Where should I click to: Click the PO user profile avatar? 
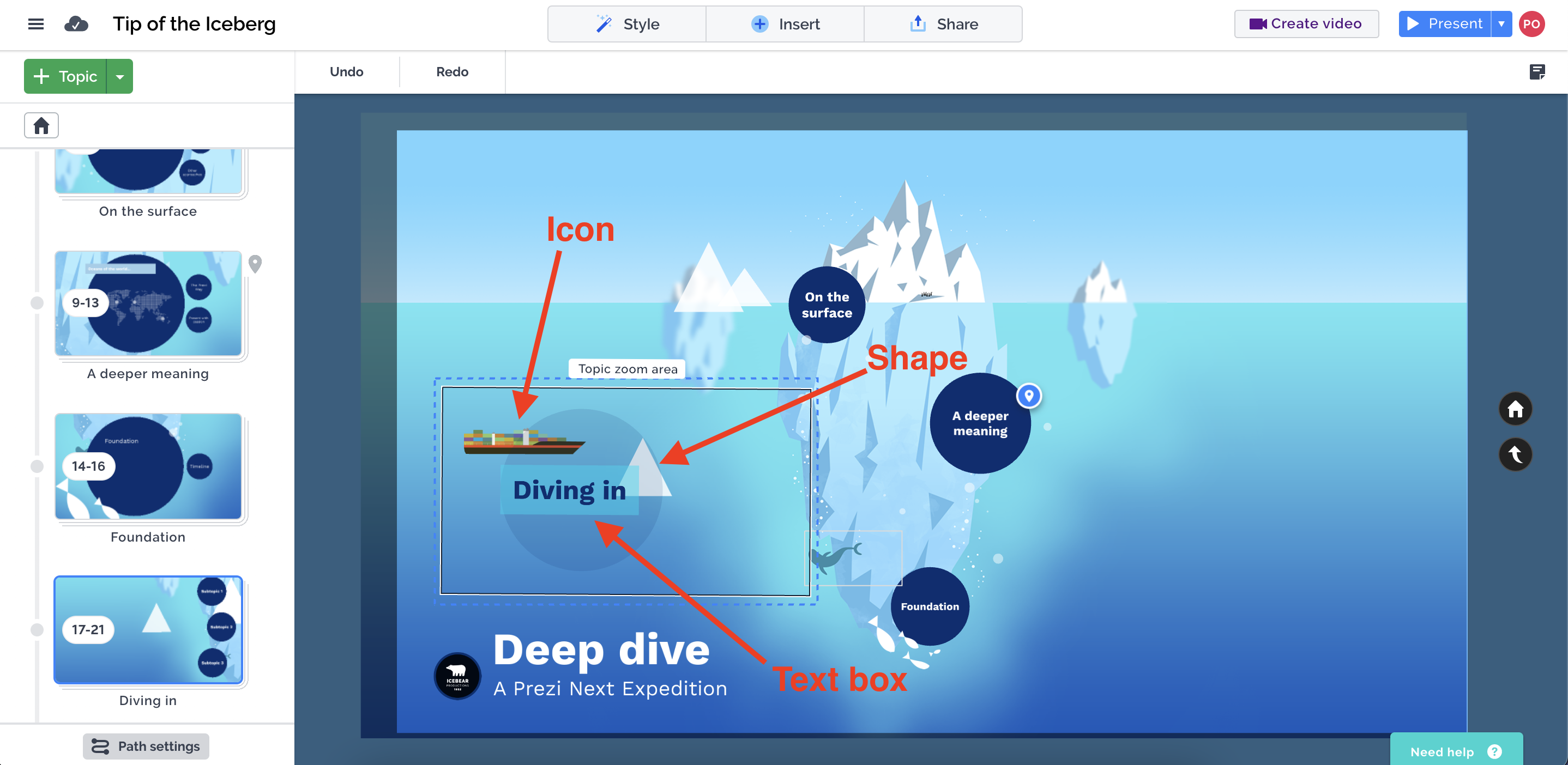point(1531,24)
